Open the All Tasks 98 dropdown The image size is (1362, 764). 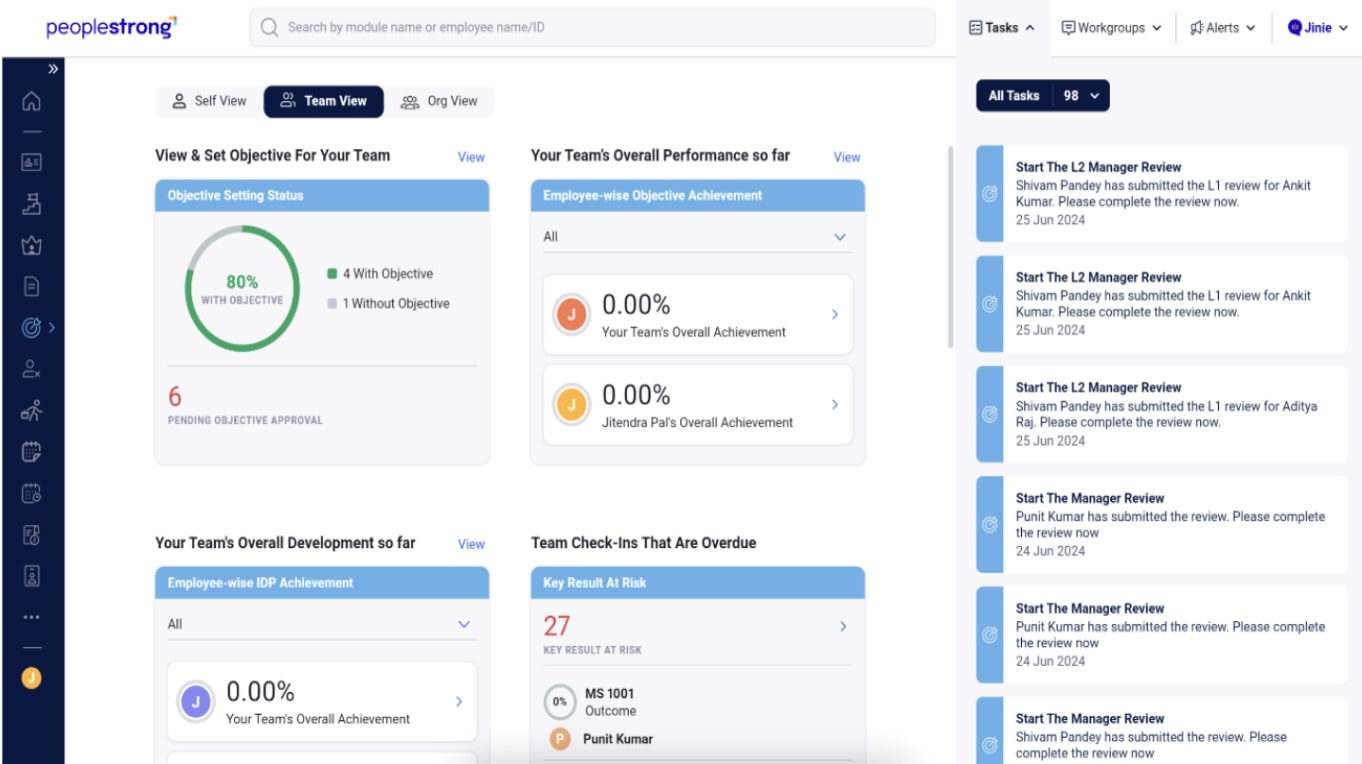tap(1042, 96)
